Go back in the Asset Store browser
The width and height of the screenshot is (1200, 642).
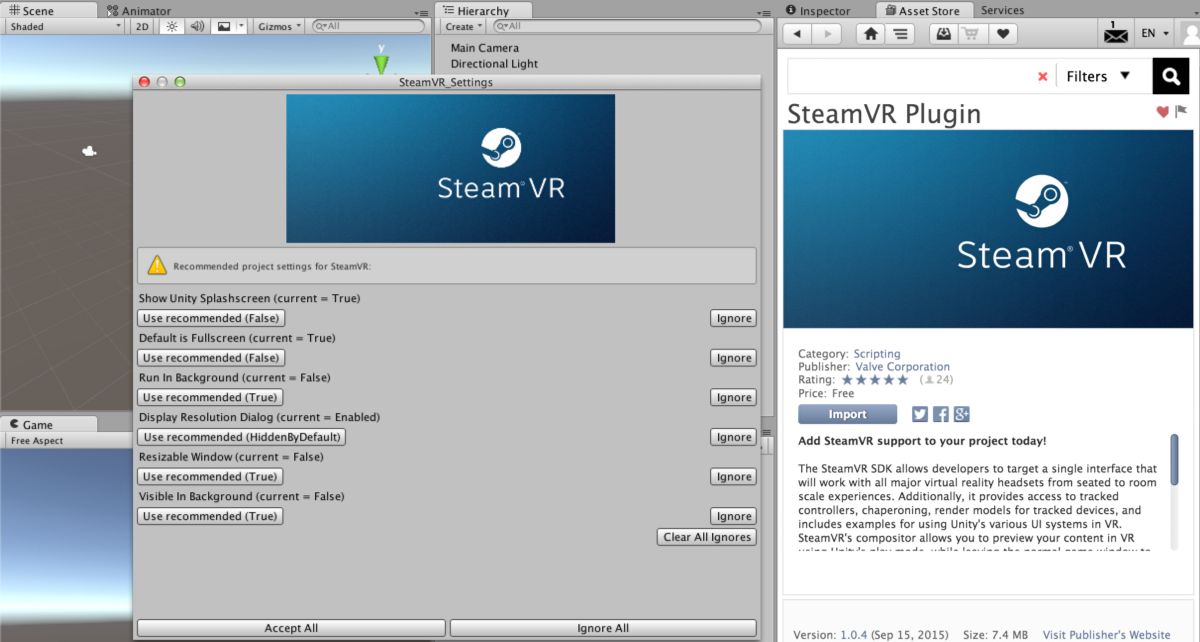pyautogui.click(x=798, y=33)
